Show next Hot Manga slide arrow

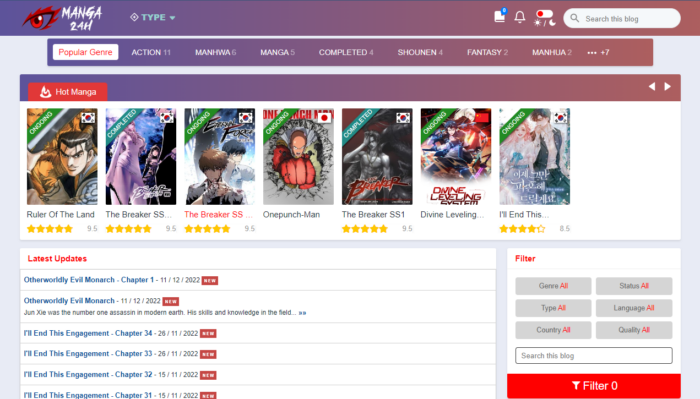(667, 86)
